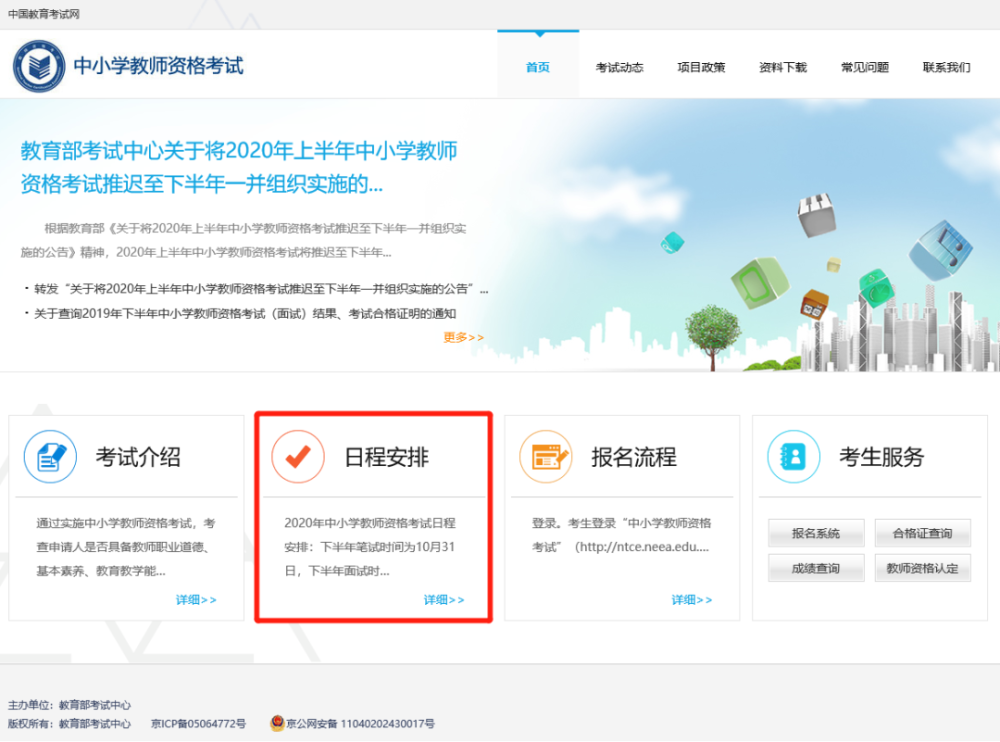The width and height of the screenshot is (1000, 742).
Task: Click the 中小学教师资格考试 site title
Action: pyautogui.click(x=158, y=66)
